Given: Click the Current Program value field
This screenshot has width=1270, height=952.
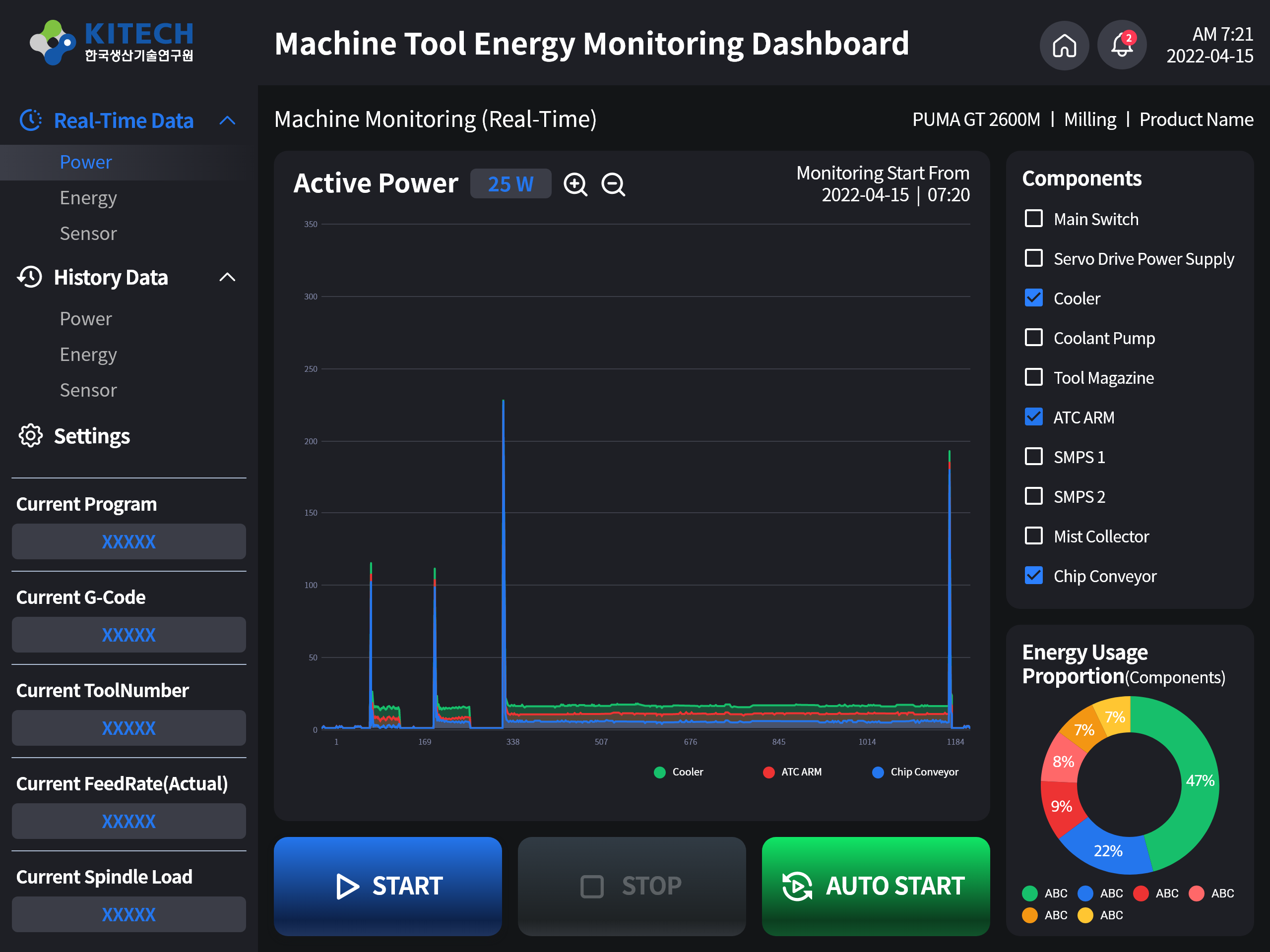Looking at the screenshot, I should [128, 542].
